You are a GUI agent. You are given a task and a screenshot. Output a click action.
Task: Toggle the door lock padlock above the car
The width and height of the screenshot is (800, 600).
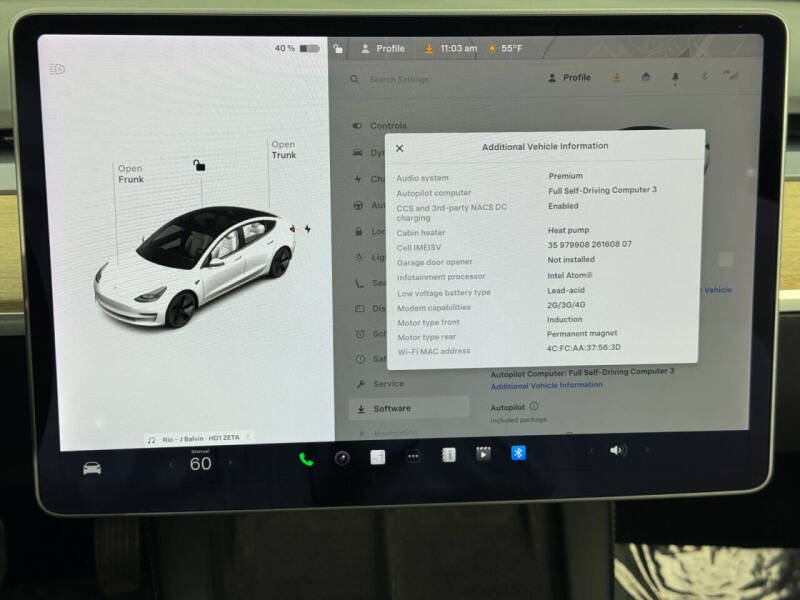tap(200, 168)
